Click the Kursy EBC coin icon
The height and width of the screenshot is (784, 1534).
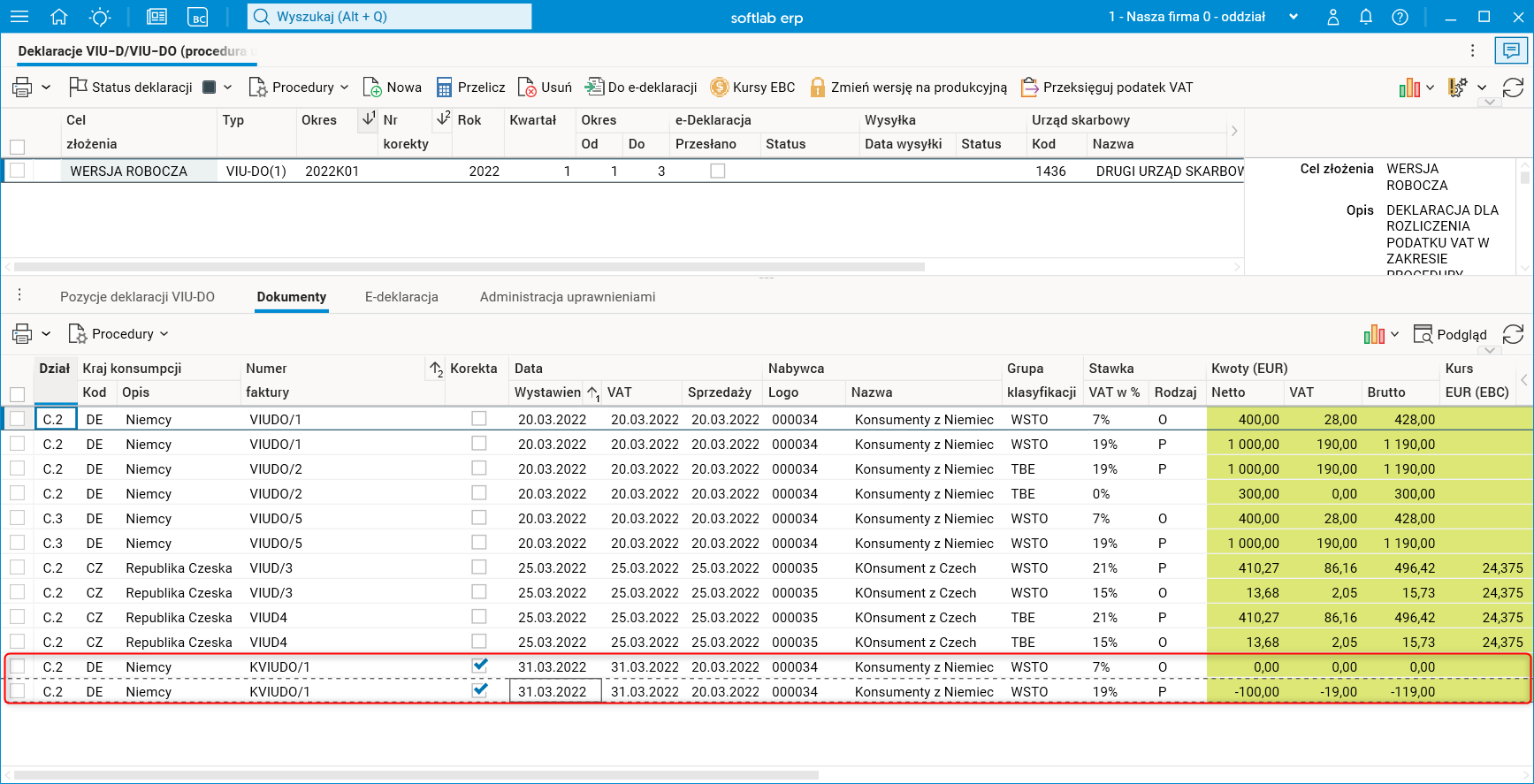(x=719, y=88)
